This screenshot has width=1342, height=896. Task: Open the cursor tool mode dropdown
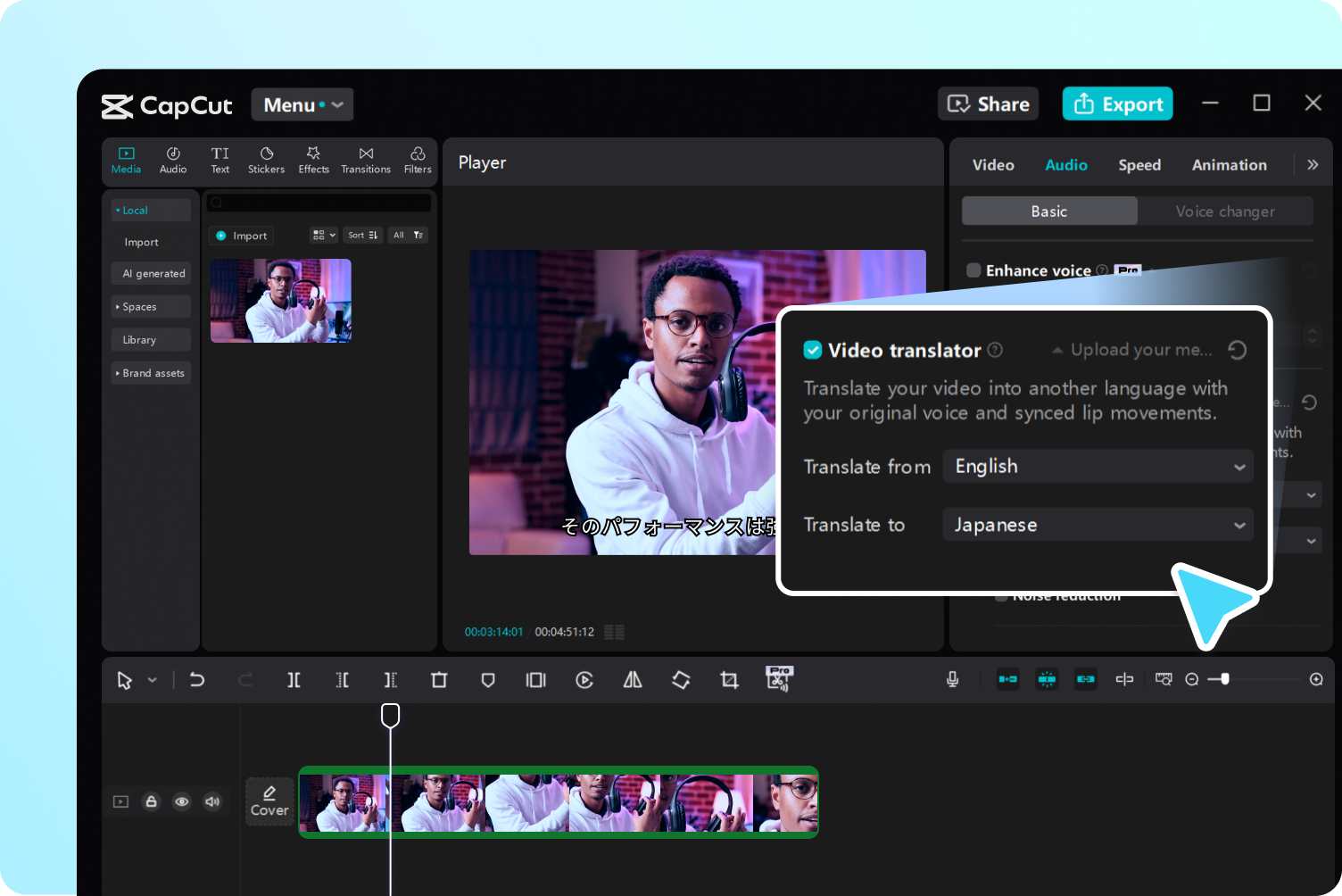click(x=153, y=680)
